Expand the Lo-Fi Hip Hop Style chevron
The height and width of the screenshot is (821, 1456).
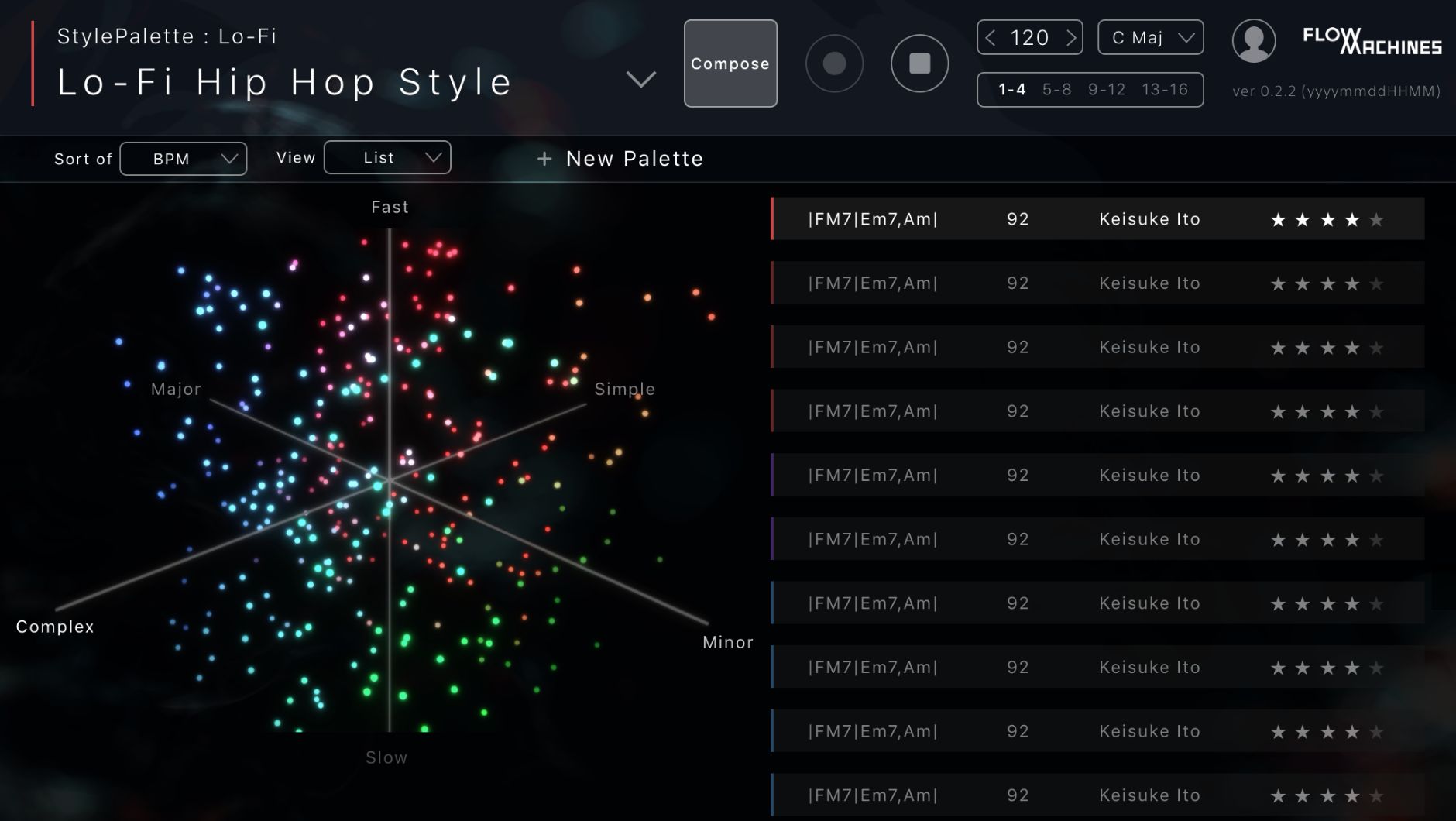pyautogui.click(x=640, y=79)
